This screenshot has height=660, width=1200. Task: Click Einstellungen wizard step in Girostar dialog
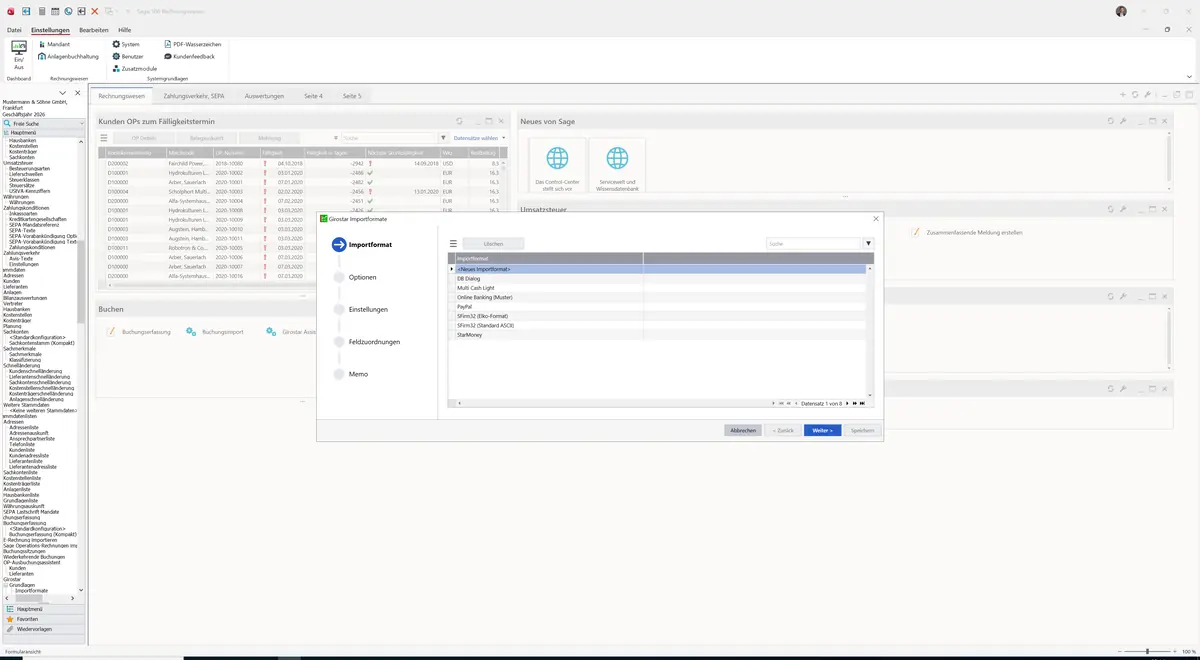[x=368, y=310]
